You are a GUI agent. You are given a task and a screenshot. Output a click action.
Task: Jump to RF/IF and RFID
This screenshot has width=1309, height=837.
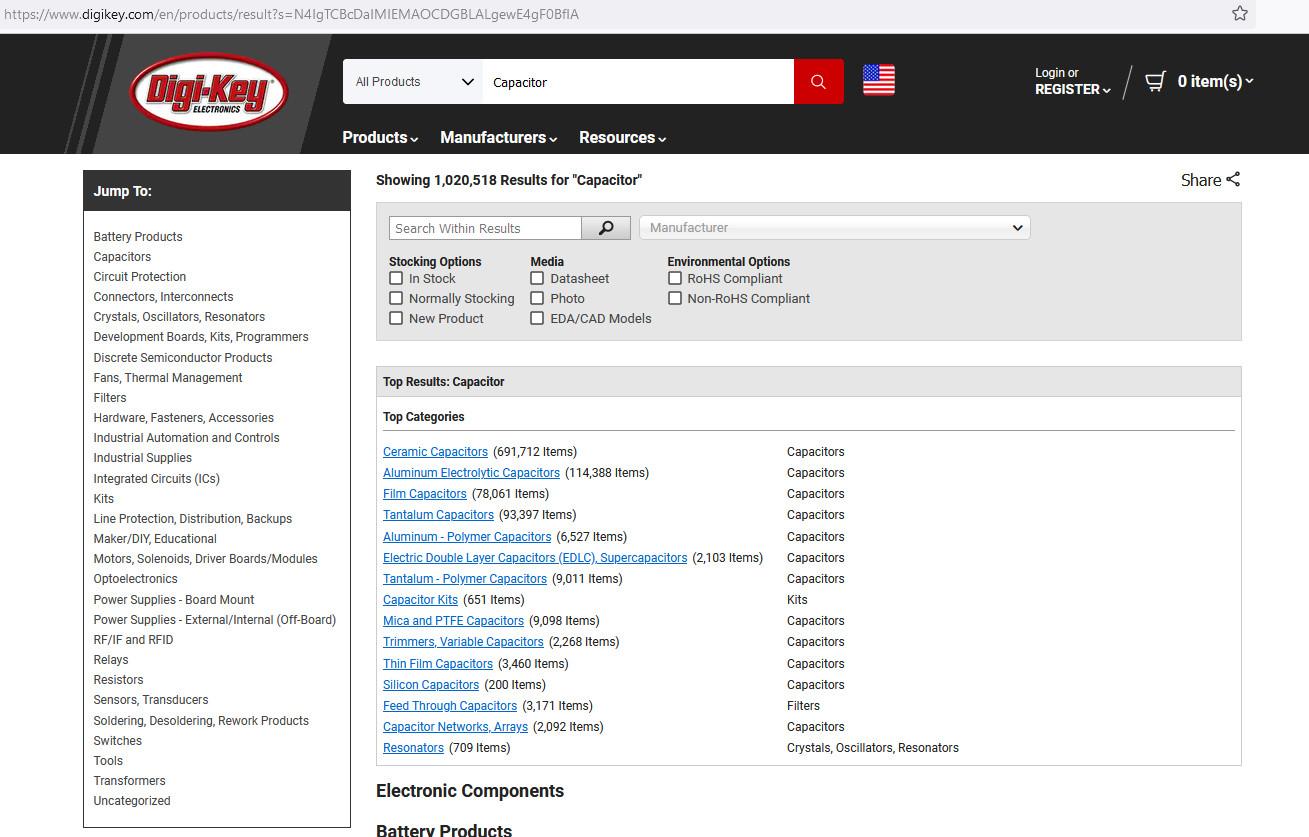pos(133,640)
